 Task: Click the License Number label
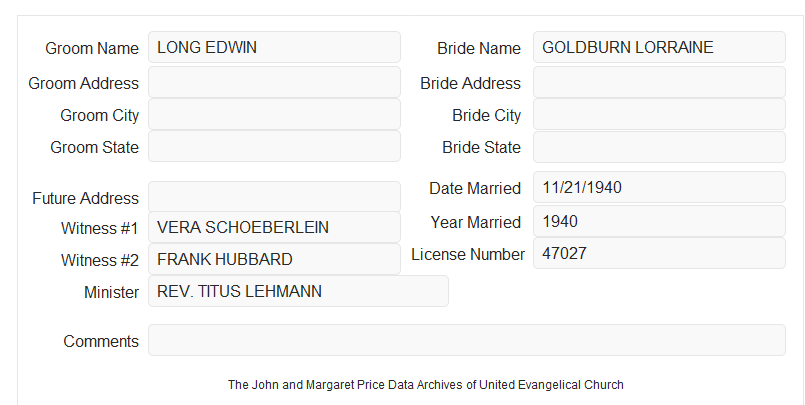click(468, 254)
